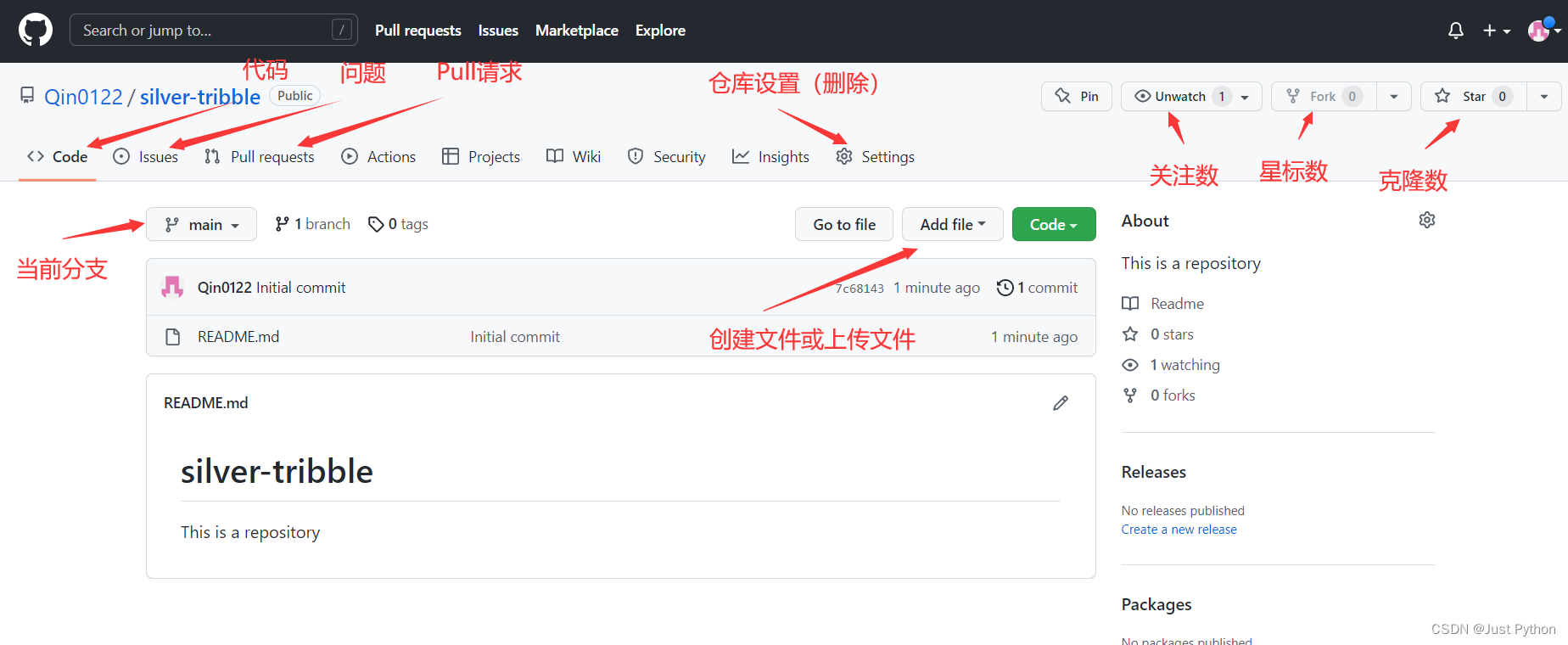The image size is (1568, 645).
Task: Click the repository icon beside Qin0122
Action: coord(27,95)
